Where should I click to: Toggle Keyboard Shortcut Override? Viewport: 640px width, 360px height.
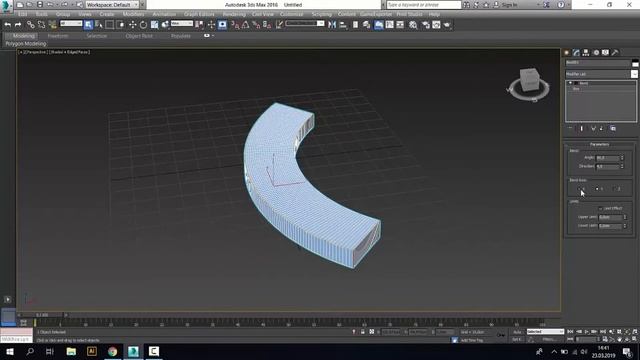pyautogui.click(x=222, y=25)
